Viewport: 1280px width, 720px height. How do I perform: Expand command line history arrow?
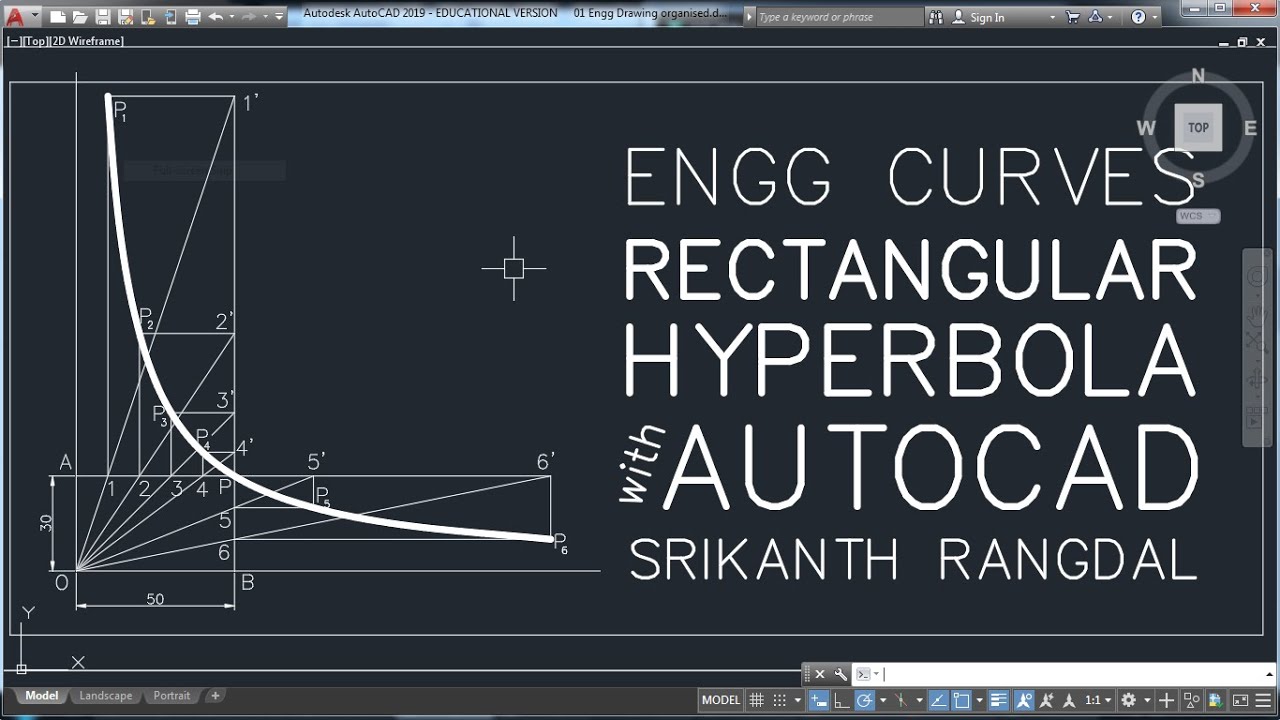pyautogui.click(x=1269, y=674)
